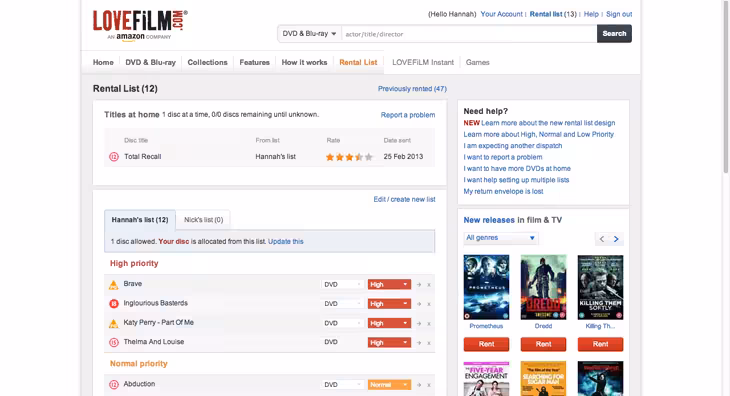Show next new releases with right arrow
Image resolution: width=730 pixels, height=396 pixels.
click(616, 239)
